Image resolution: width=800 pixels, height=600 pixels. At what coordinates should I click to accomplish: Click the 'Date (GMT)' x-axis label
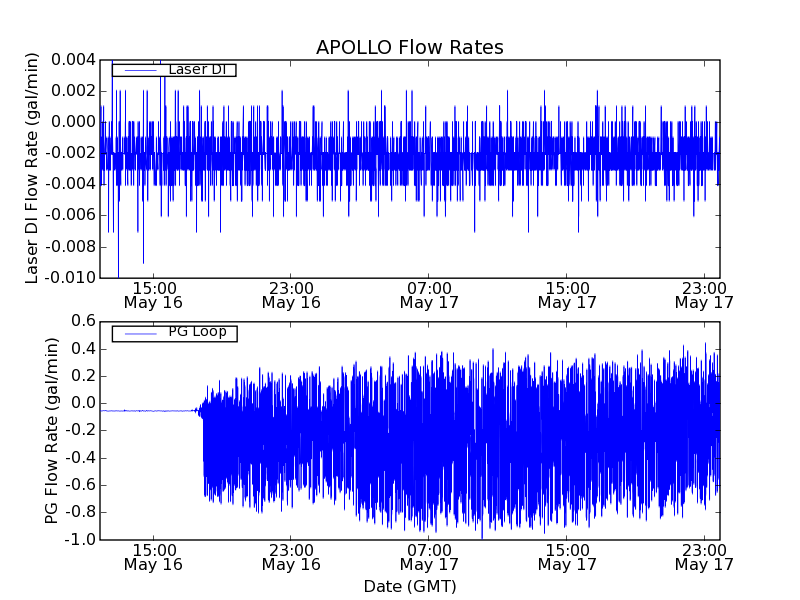tap(409, 586)
